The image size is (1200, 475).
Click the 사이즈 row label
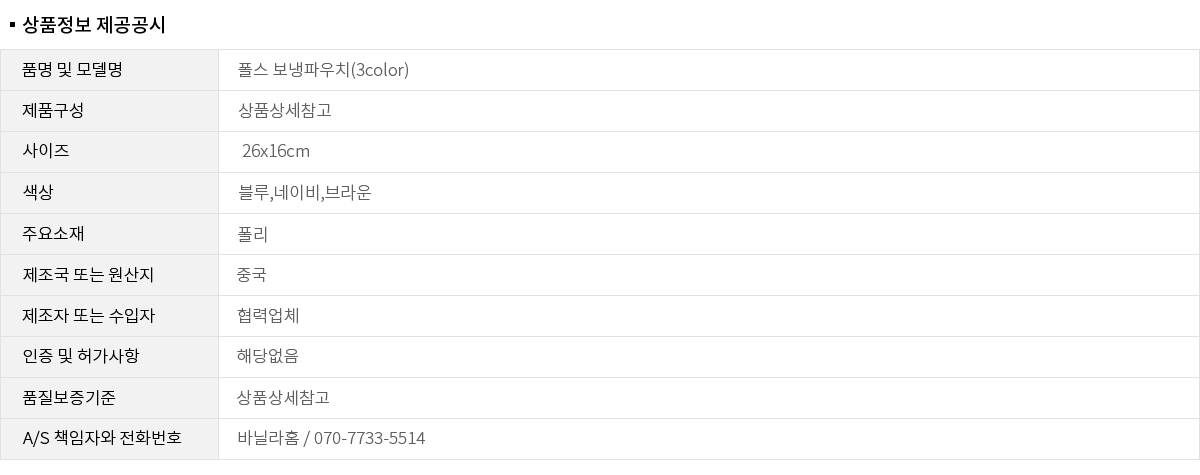point(46,152)
